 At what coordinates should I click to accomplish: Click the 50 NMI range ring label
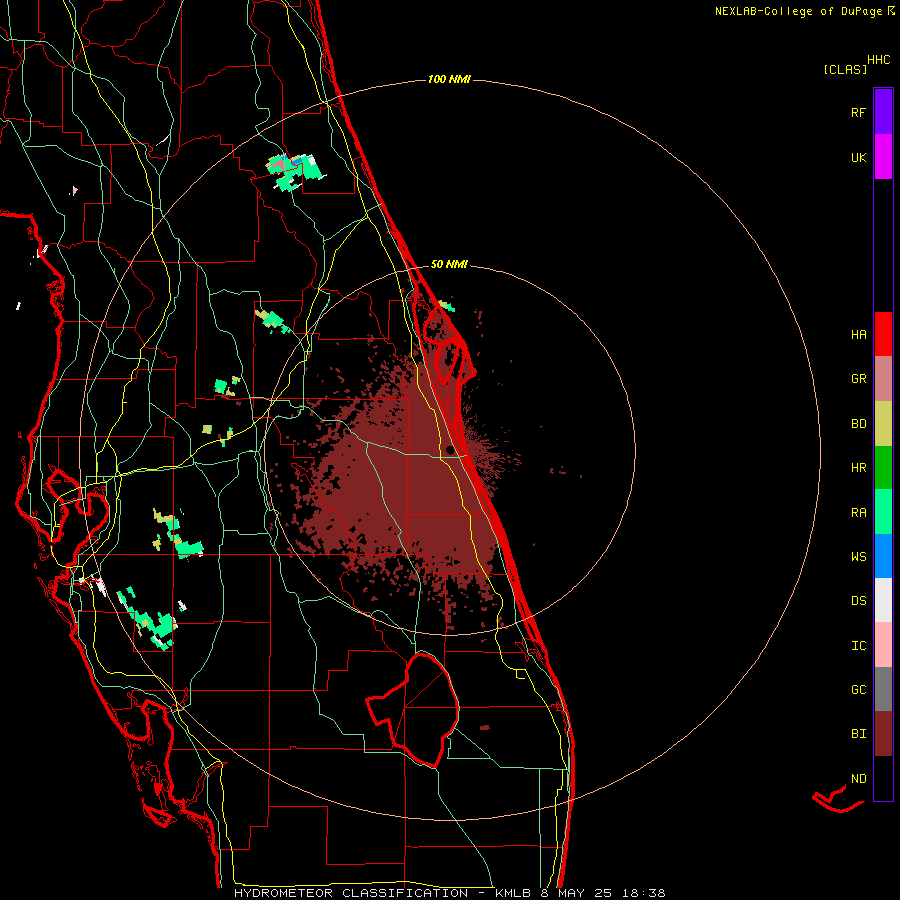(x=449, y=264)
